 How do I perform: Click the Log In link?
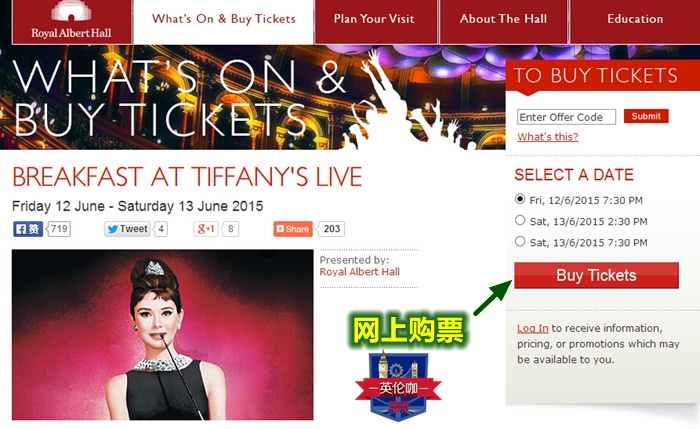click(533, 328)
